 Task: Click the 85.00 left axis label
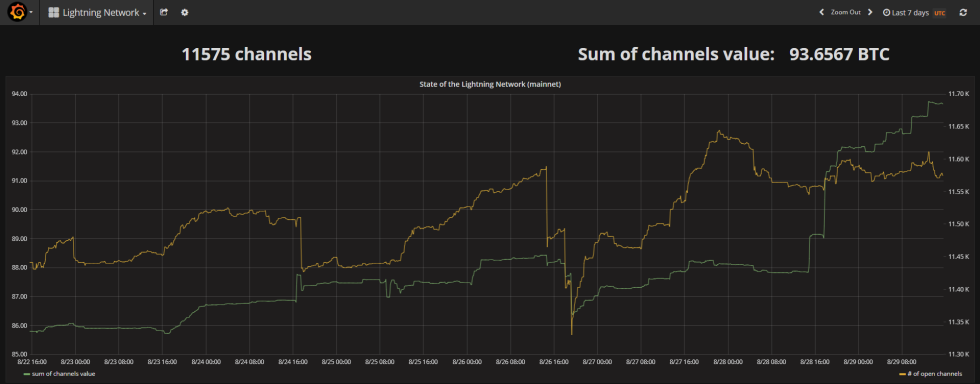coord(19,355)
